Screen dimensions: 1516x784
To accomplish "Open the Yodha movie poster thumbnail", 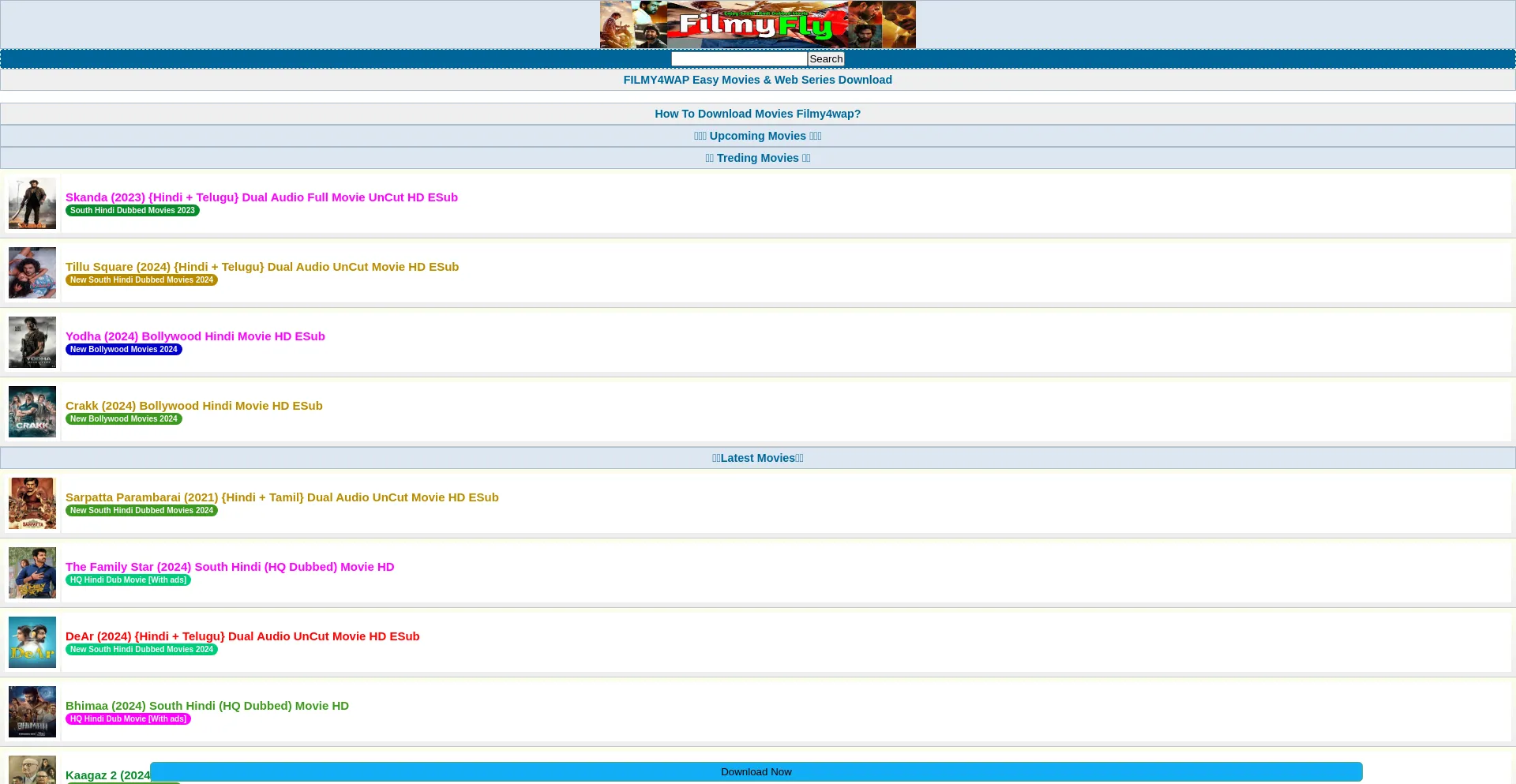I will click(x=32, y=343).
